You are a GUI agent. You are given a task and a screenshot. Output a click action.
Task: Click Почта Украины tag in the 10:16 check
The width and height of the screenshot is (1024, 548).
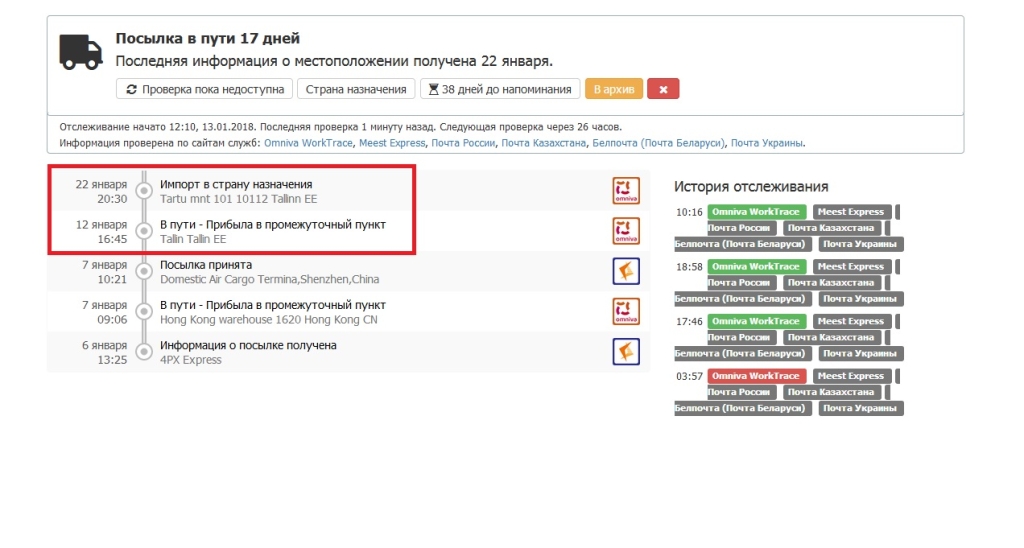[859, 244]
